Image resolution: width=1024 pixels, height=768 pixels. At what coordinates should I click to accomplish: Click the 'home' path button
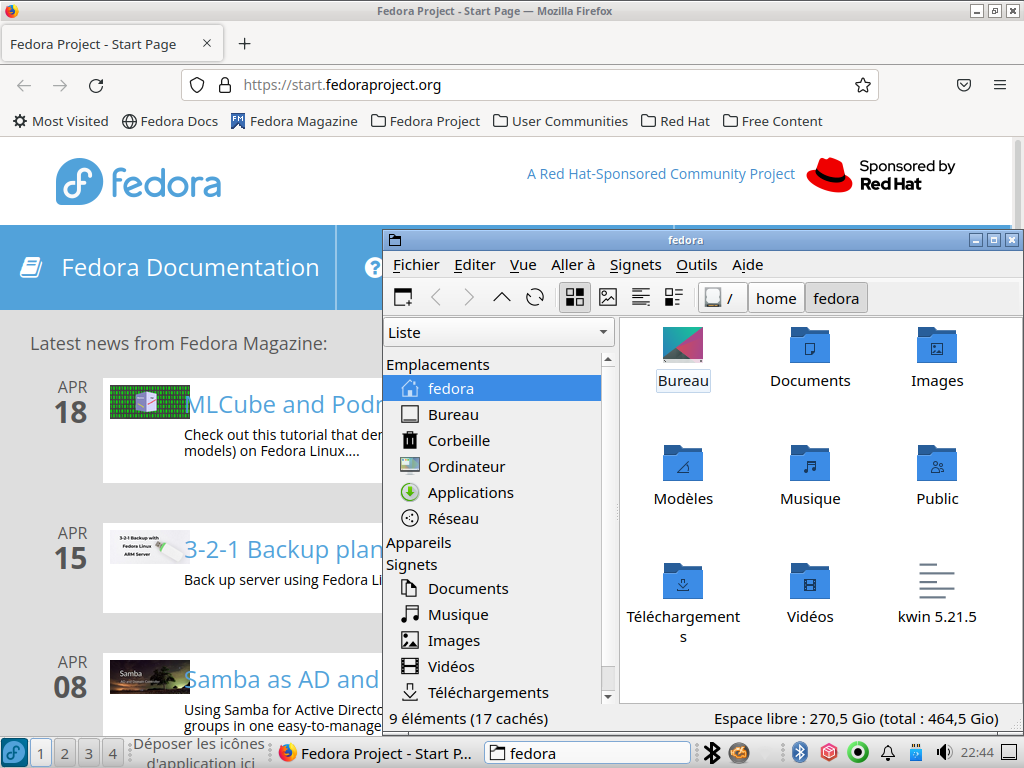776,298
